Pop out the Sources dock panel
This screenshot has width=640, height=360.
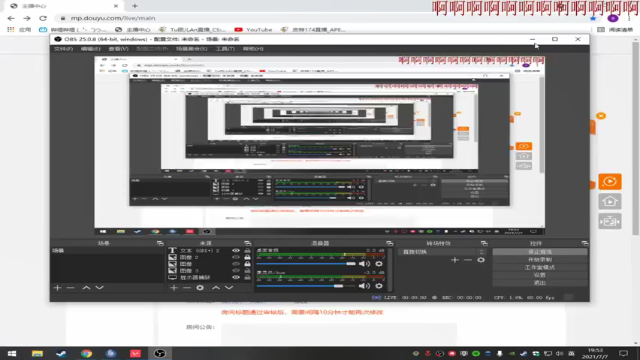point(247,243)
